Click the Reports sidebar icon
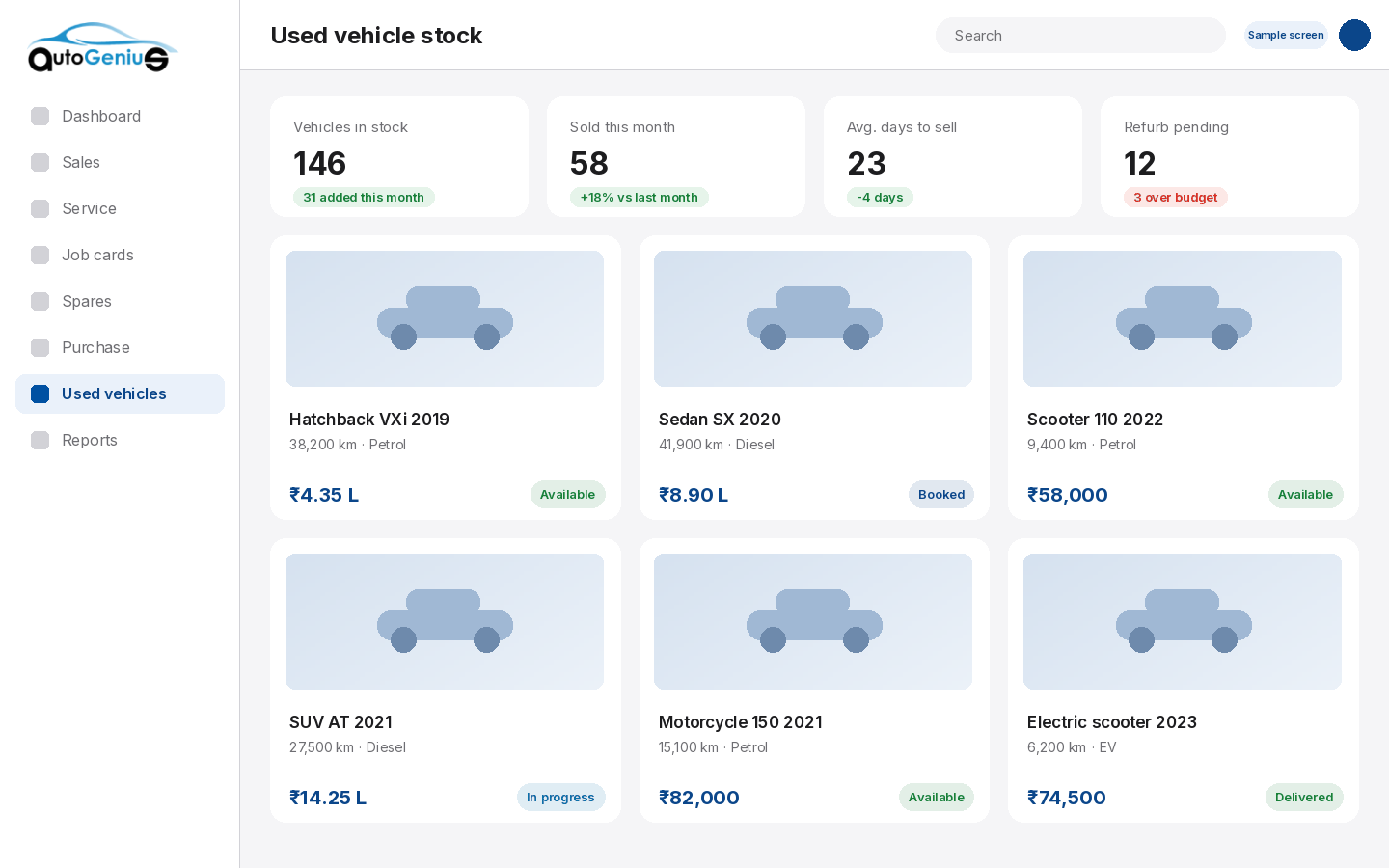This screenshot has height=868, width=1389. [x=40, y=440]
